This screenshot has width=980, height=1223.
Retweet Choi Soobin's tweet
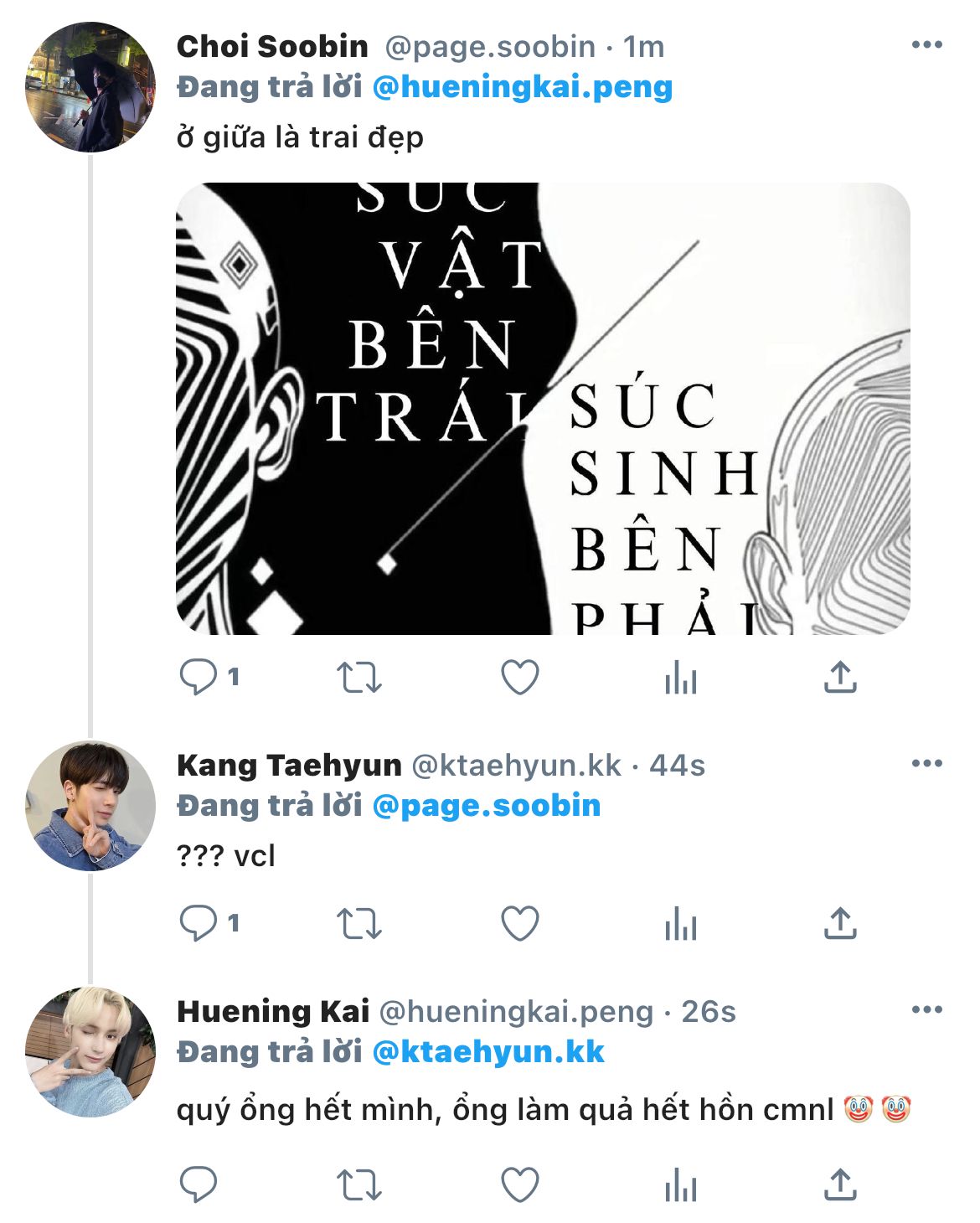tap(359, 678)
